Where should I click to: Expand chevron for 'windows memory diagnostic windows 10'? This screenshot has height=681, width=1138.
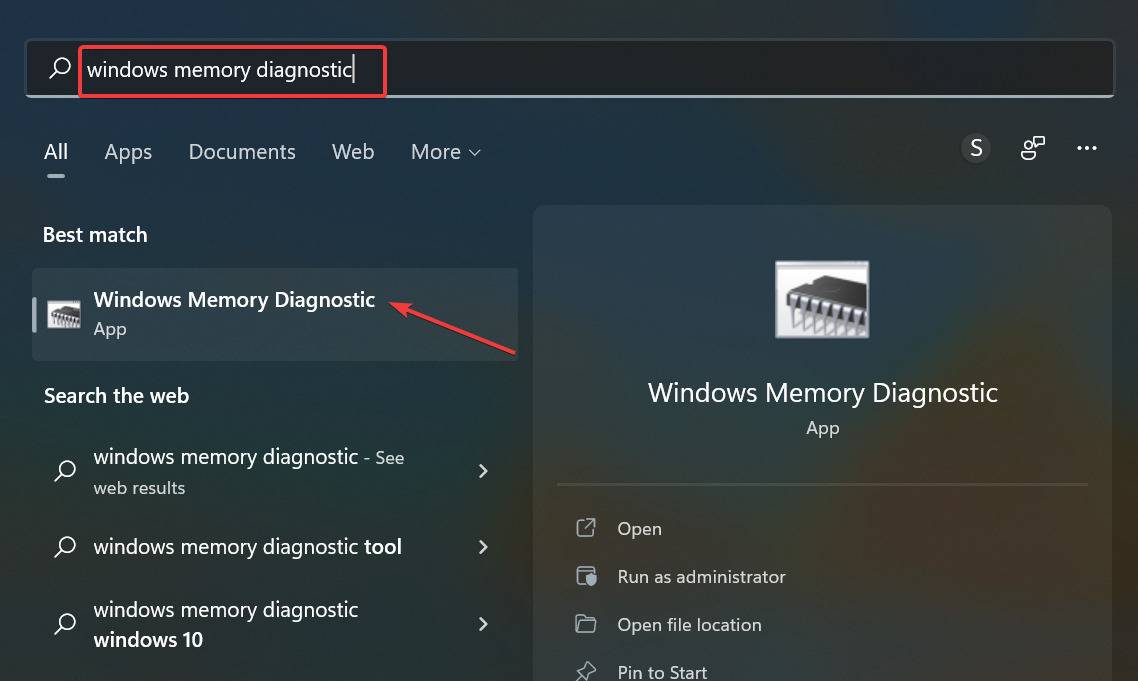[483, 624]
